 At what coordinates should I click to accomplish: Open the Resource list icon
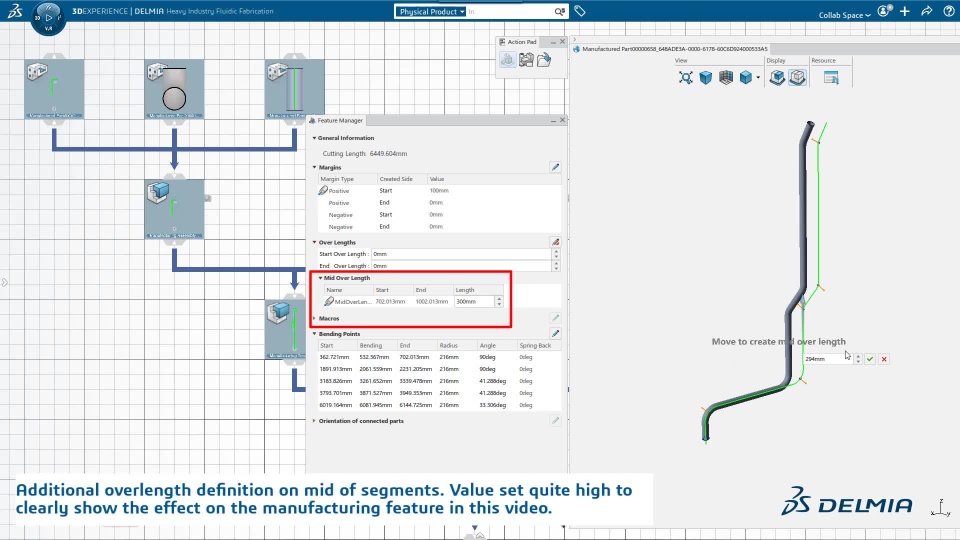(x=831, y=78)
